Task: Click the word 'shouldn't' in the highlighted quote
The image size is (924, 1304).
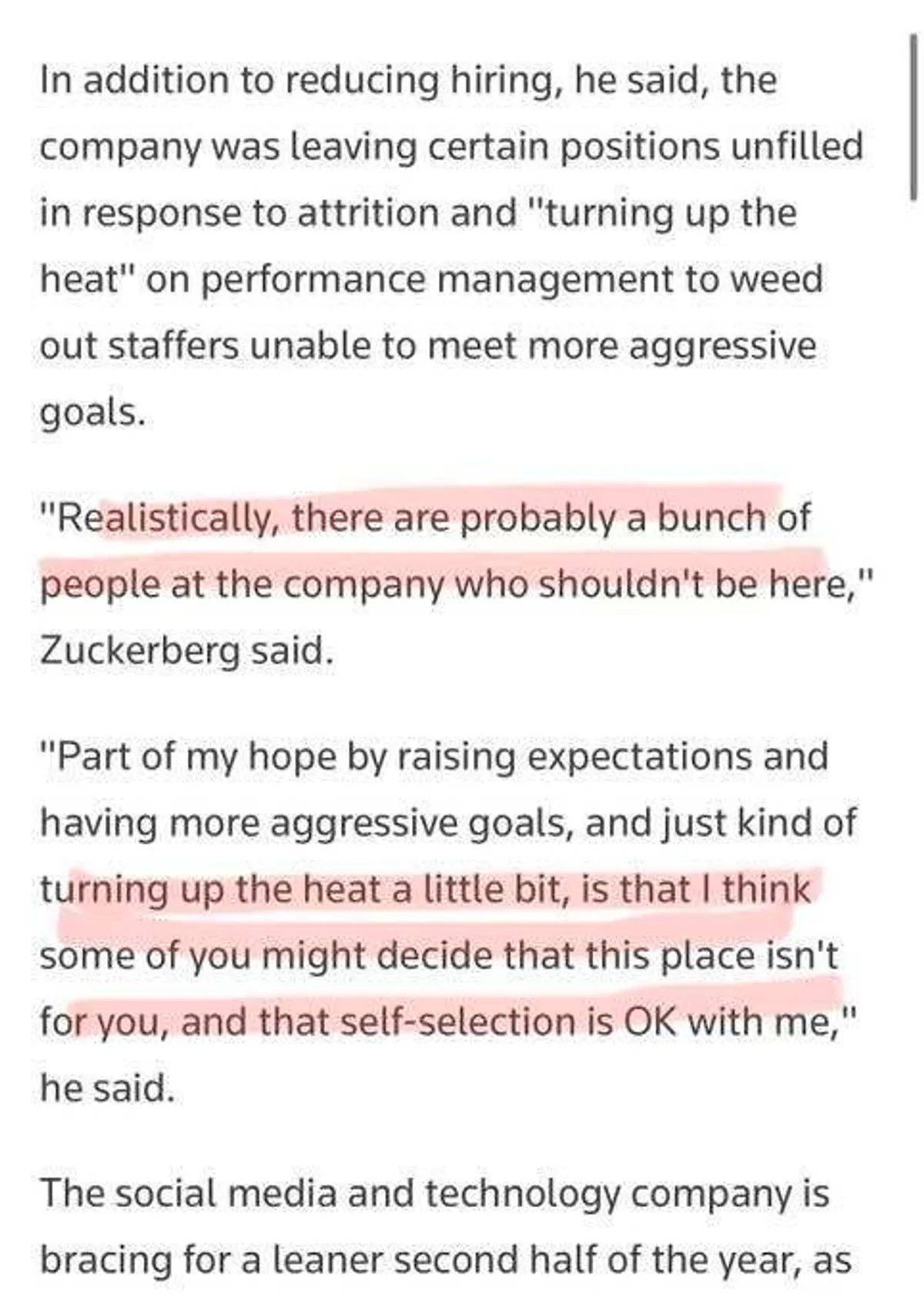Action: click(622, 585)
